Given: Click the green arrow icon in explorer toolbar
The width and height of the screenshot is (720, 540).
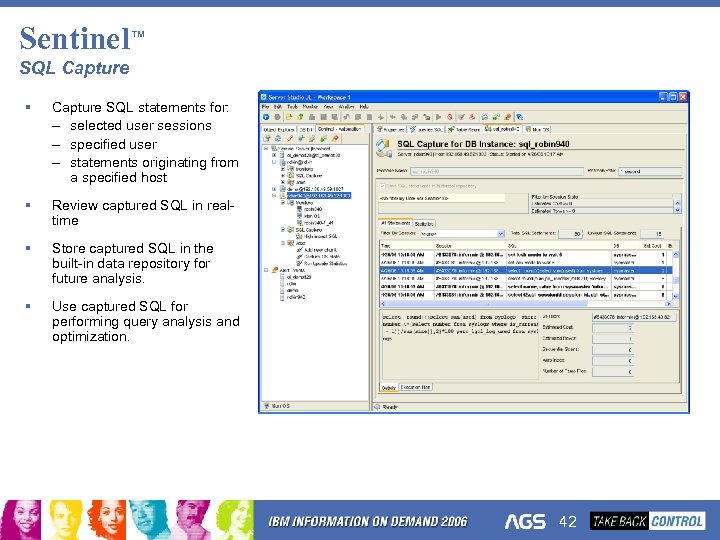Looking at the screenshot, I should coord(324,138).
